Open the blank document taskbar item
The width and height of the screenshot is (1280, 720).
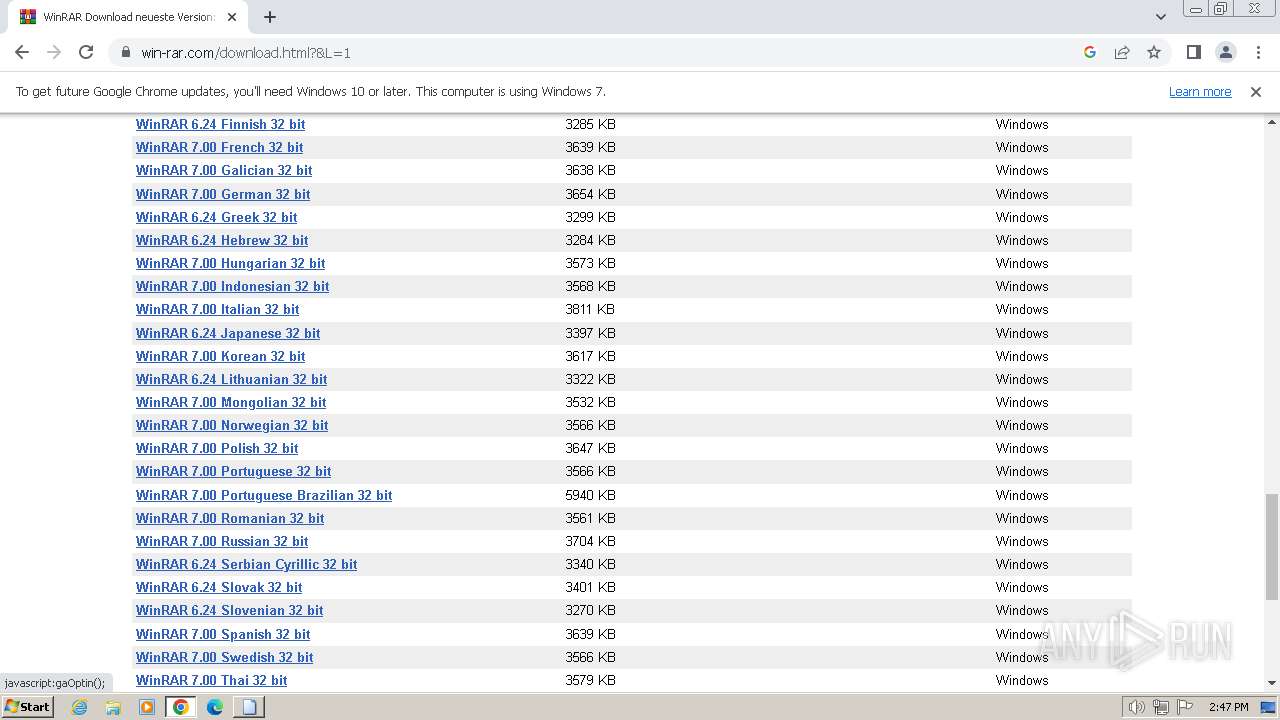pyautogui.click(x=249, y=707)
